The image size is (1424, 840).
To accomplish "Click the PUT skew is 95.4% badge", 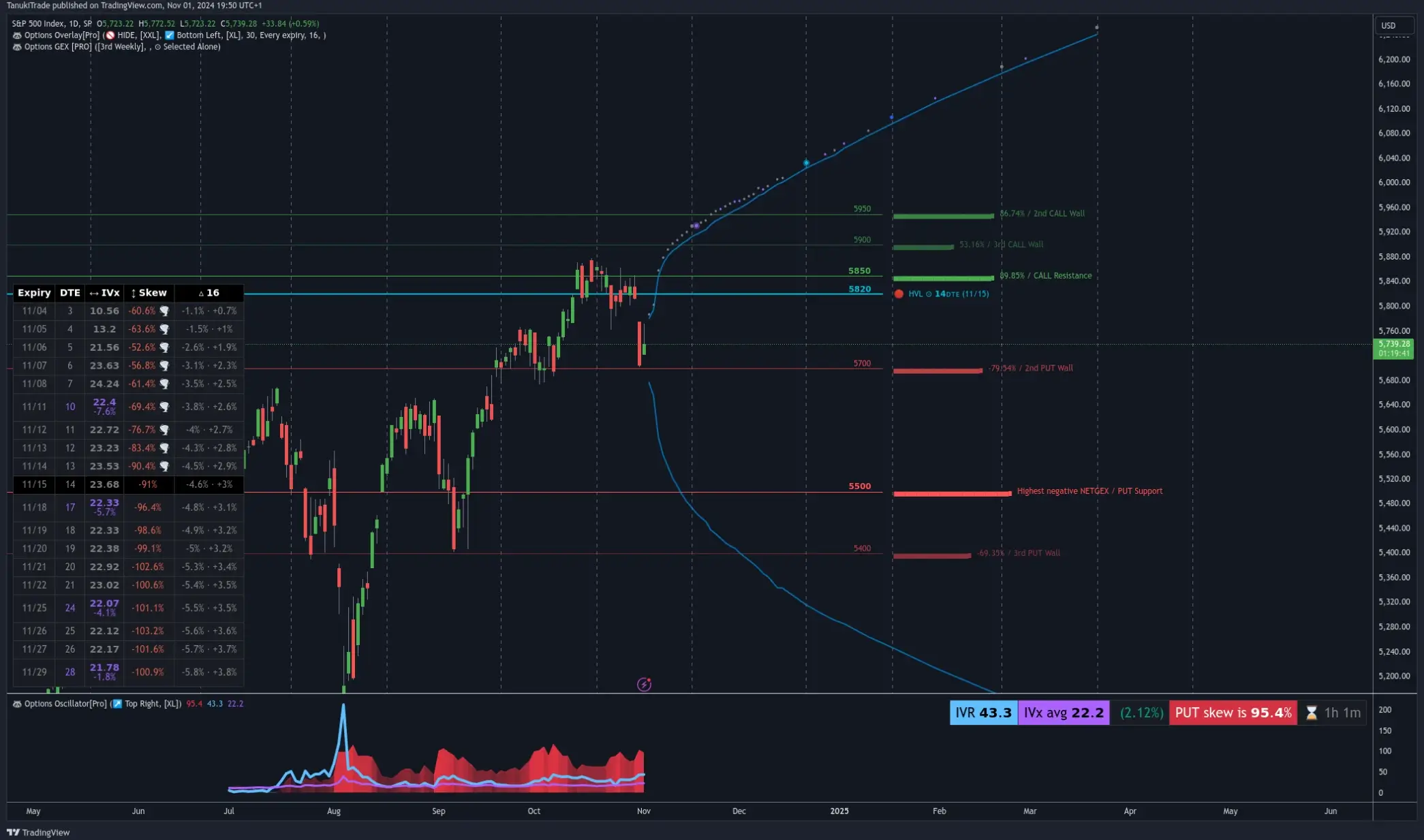I will click(x=1233, y=713).
